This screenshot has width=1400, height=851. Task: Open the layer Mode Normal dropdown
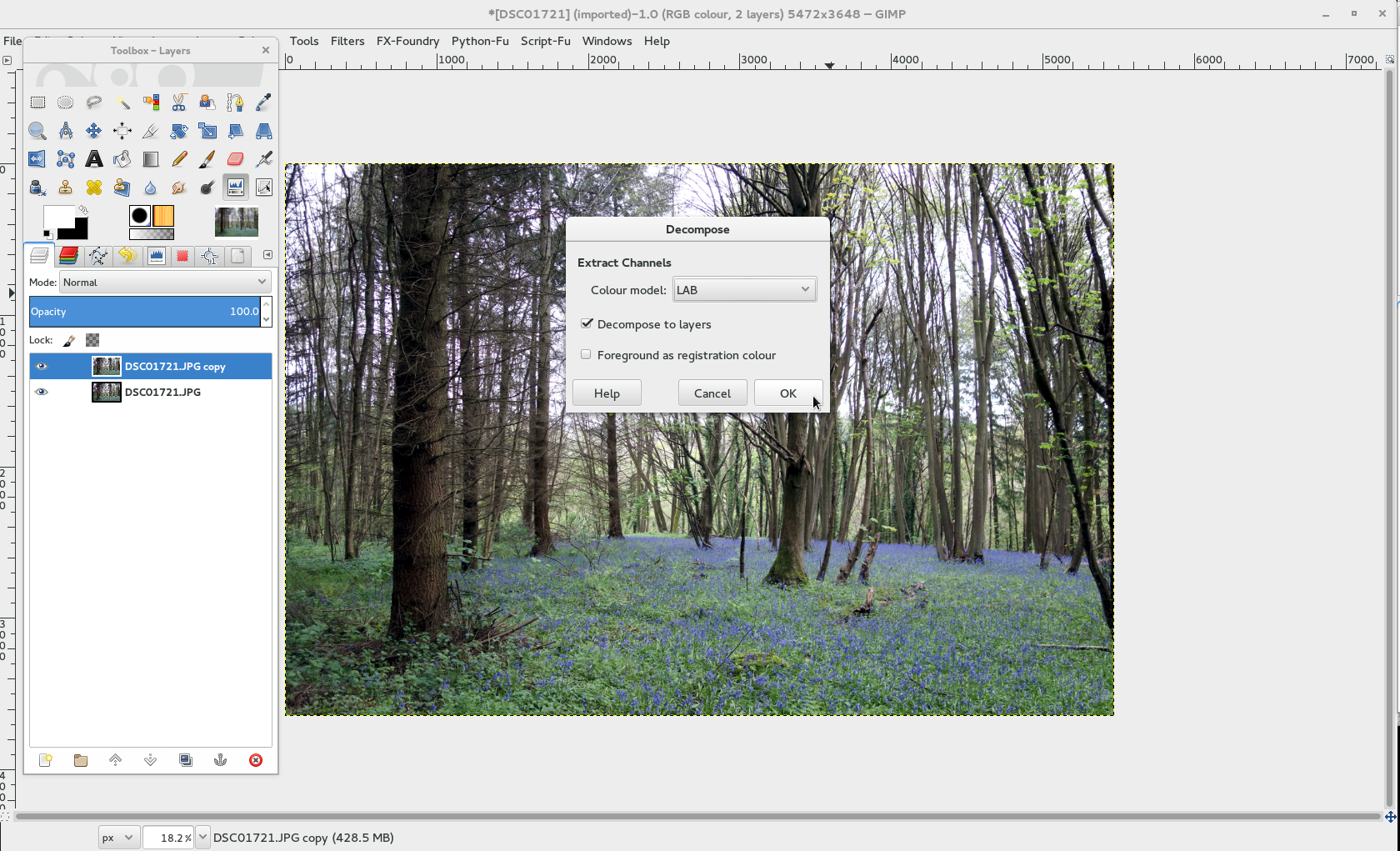tap(165, 283)
